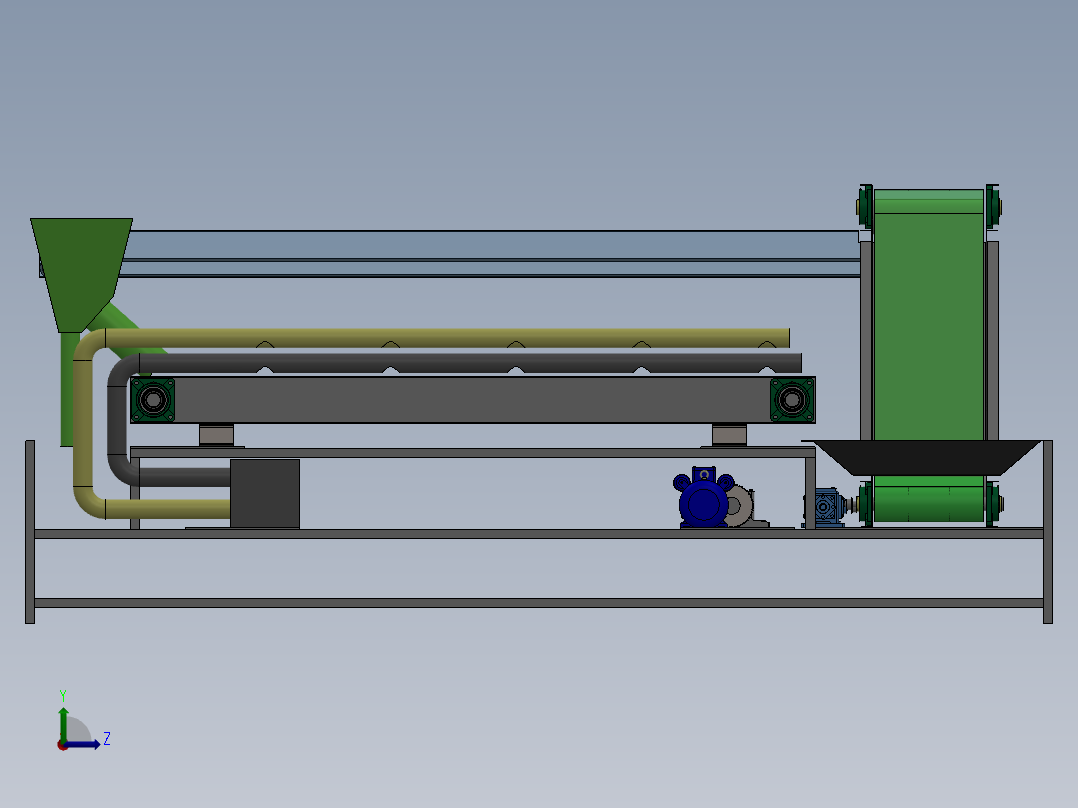Click the right green flange bearing unit
This screenshot has height=808, width=1078.
[792, 399]
